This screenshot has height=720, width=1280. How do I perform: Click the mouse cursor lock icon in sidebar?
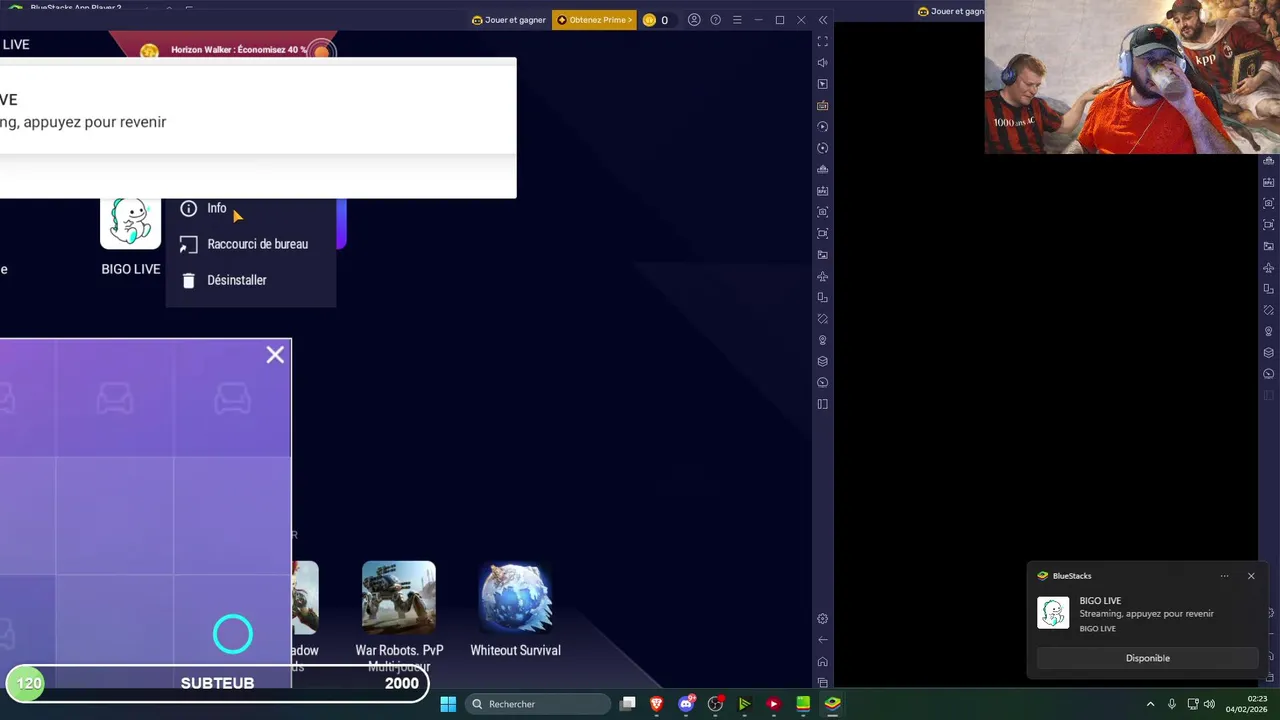[x=822, y=84]
